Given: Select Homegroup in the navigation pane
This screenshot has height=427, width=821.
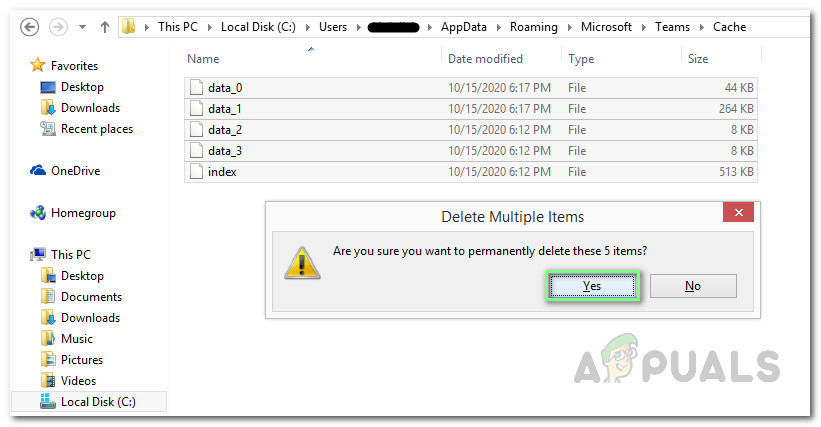Looking at the screenshot, I should click(83, 213).
